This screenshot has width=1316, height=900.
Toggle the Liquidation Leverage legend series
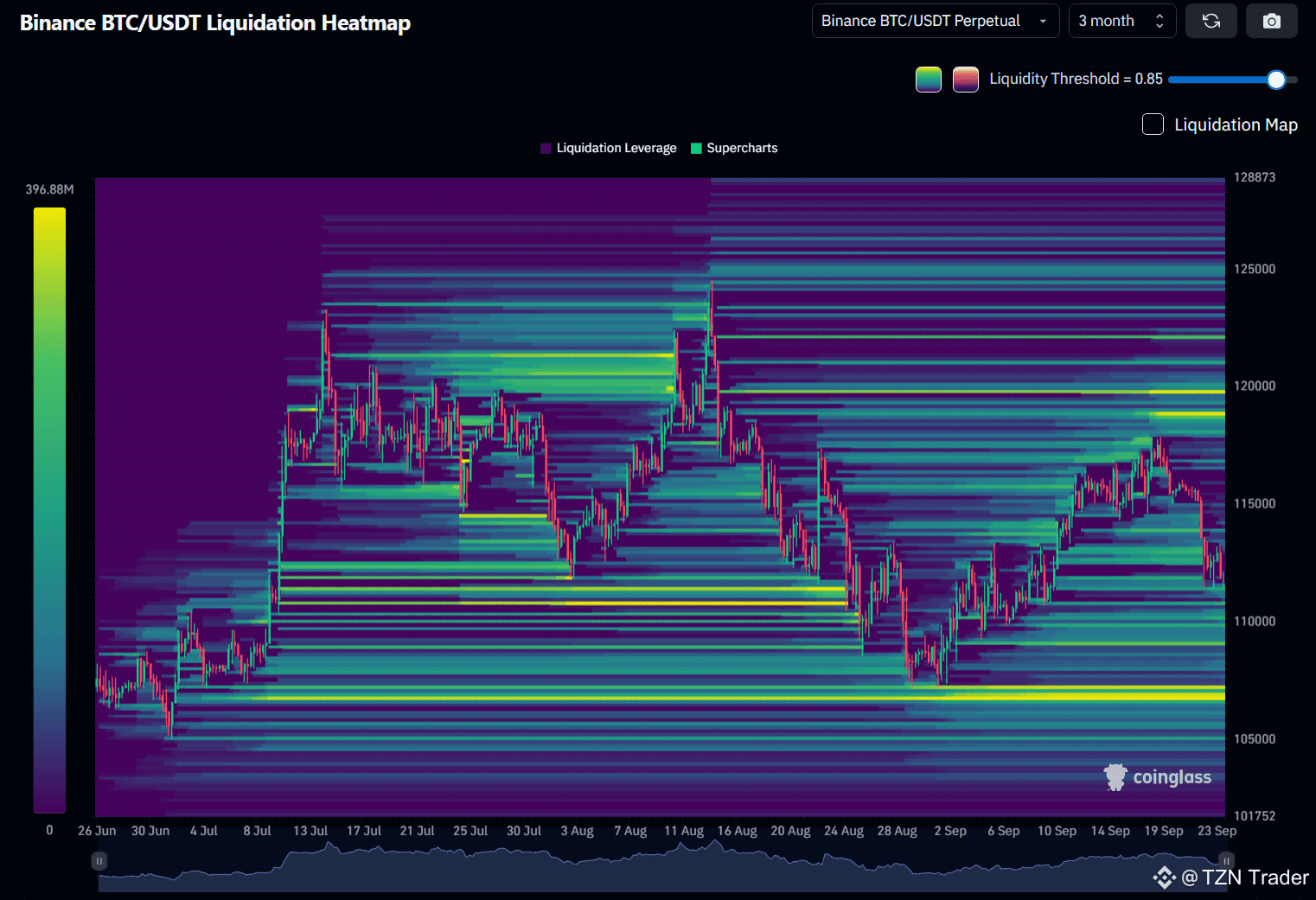point(609,148)
